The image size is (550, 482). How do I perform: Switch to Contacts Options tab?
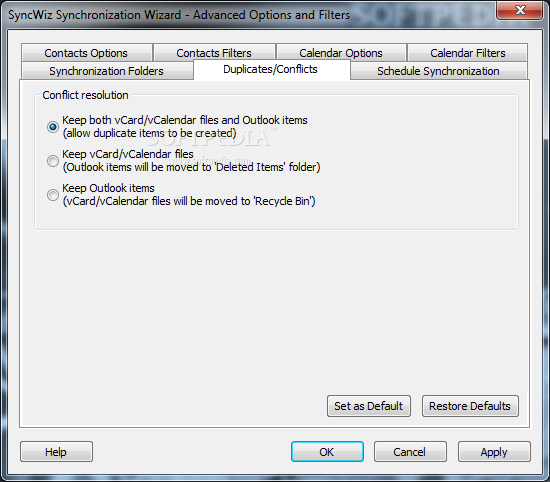[x=86, y=53]
